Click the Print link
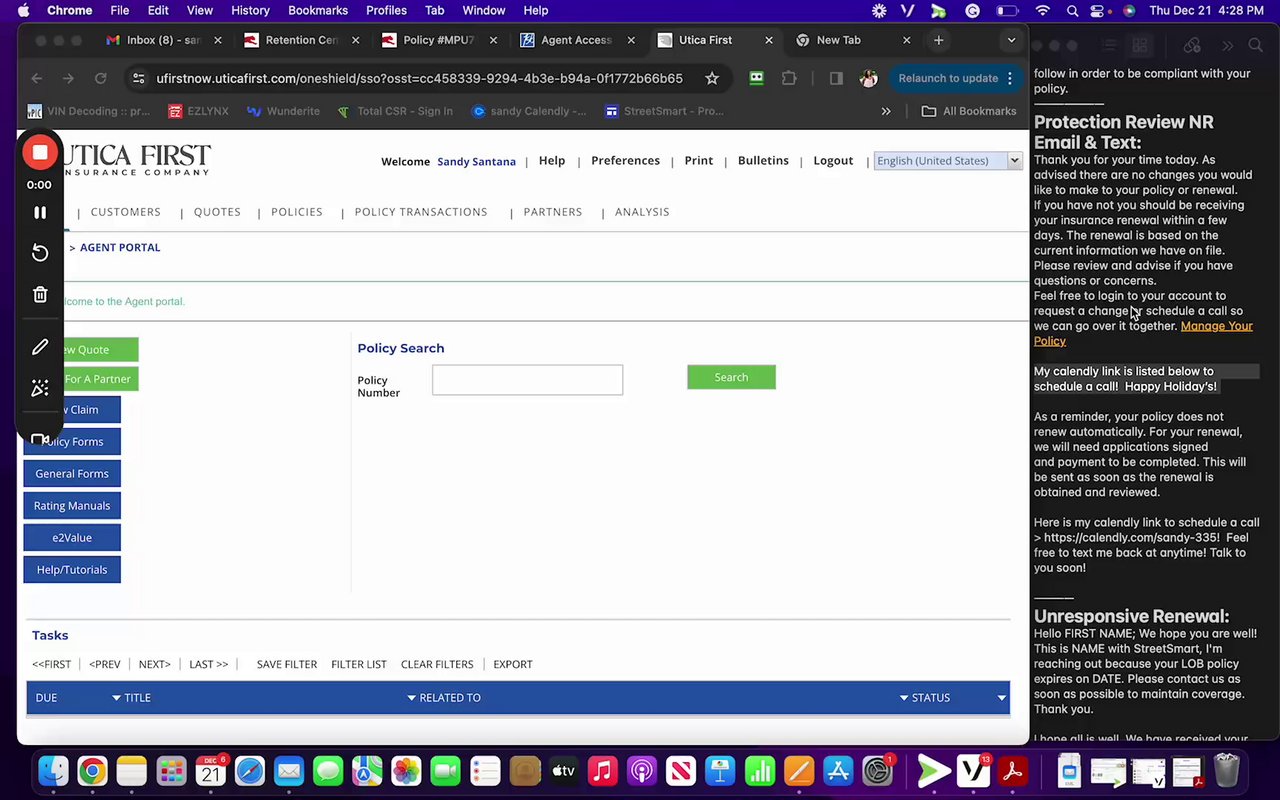The height and width of the screenshot is (800, 1280). [698, 160]
